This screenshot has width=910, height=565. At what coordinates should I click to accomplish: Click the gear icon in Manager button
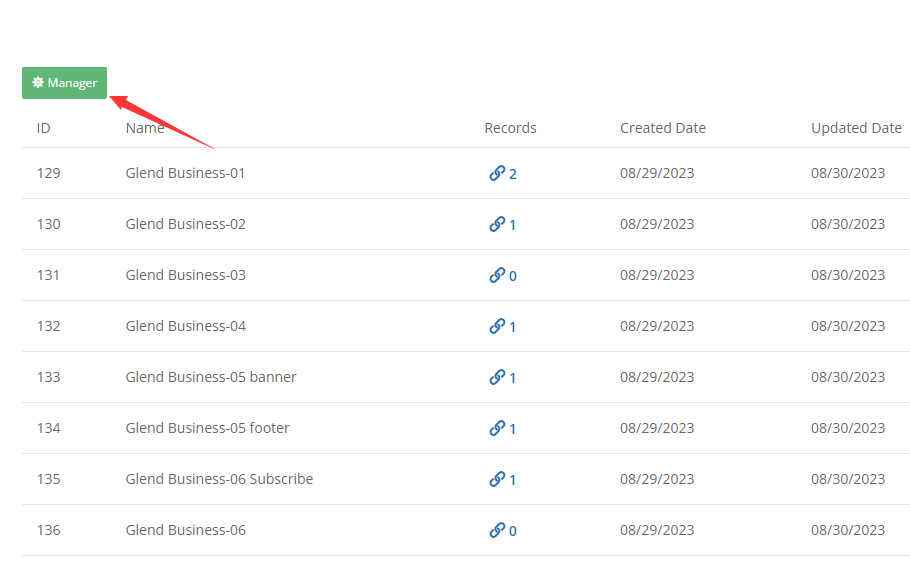(38, 82)
